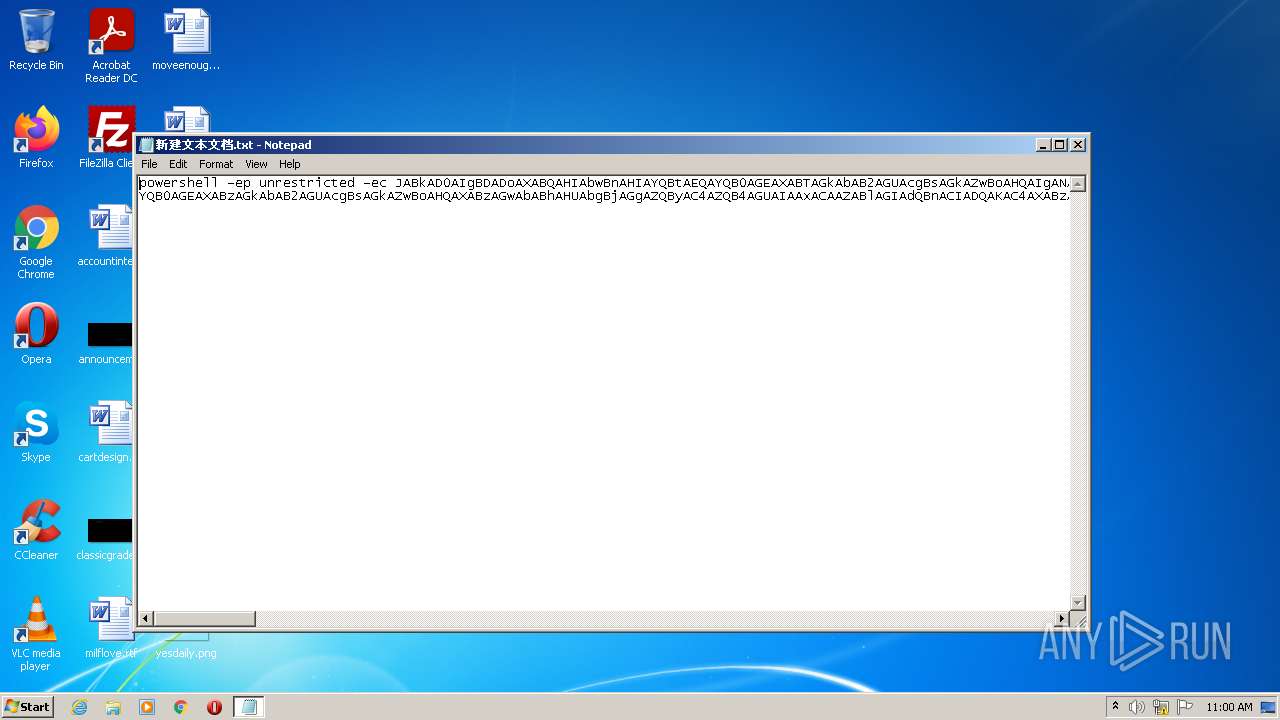Open Notepad's Edit menu

coord(178,164)
